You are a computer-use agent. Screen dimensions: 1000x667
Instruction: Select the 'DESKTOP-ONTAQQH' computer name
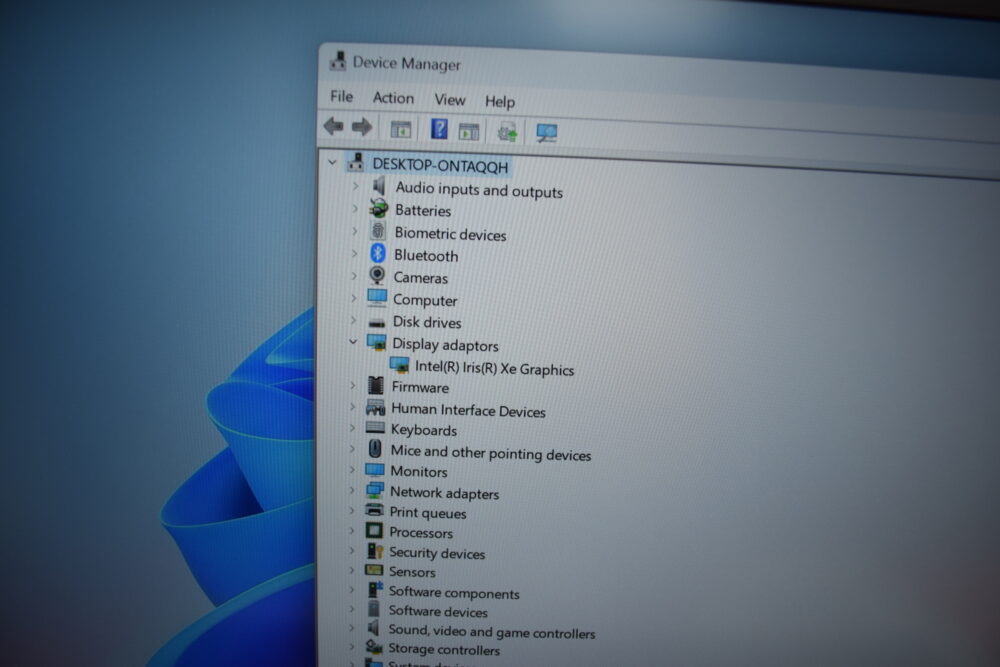[x=440, y=165]
